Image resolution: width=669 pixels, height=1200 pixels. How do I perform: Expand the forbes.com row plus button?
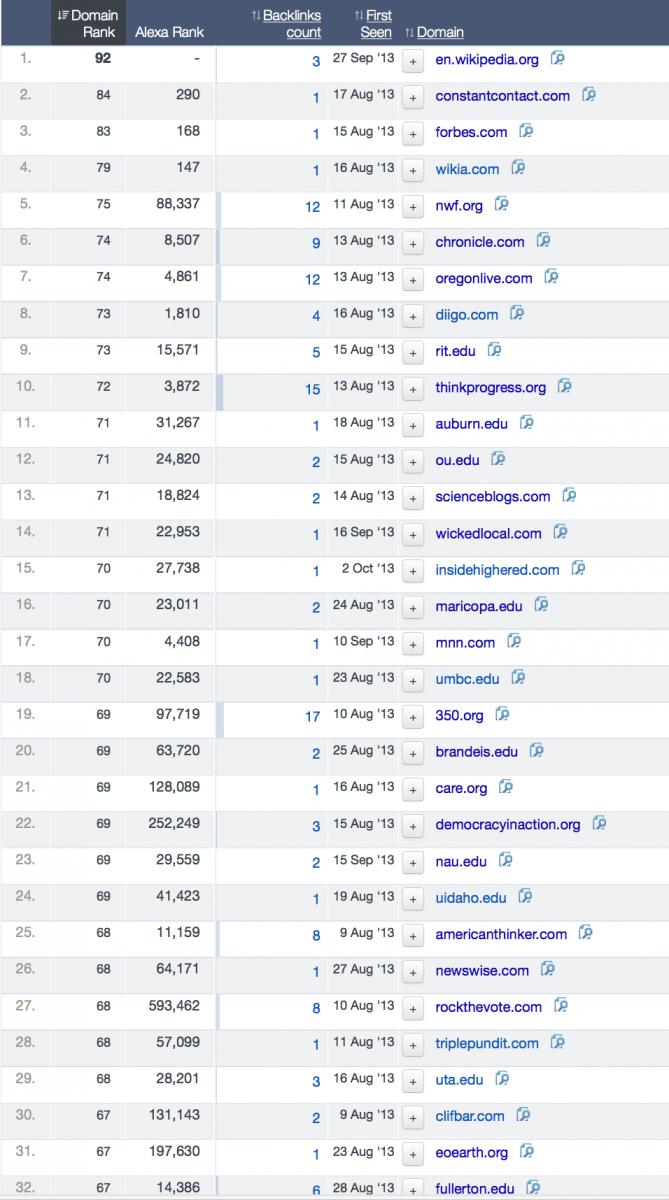point(412,133)
